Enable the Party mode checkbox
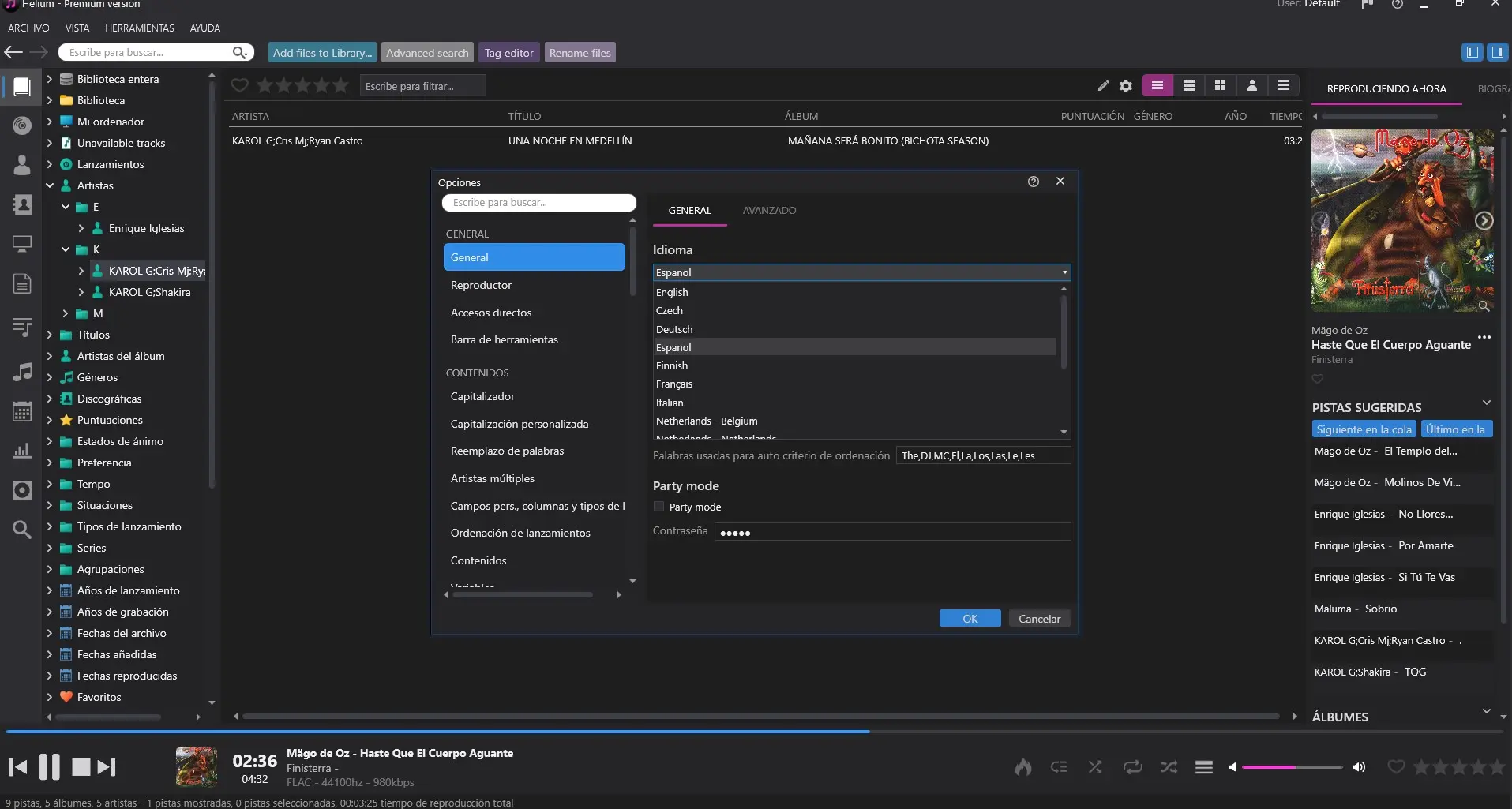 (x=659, y=507)
